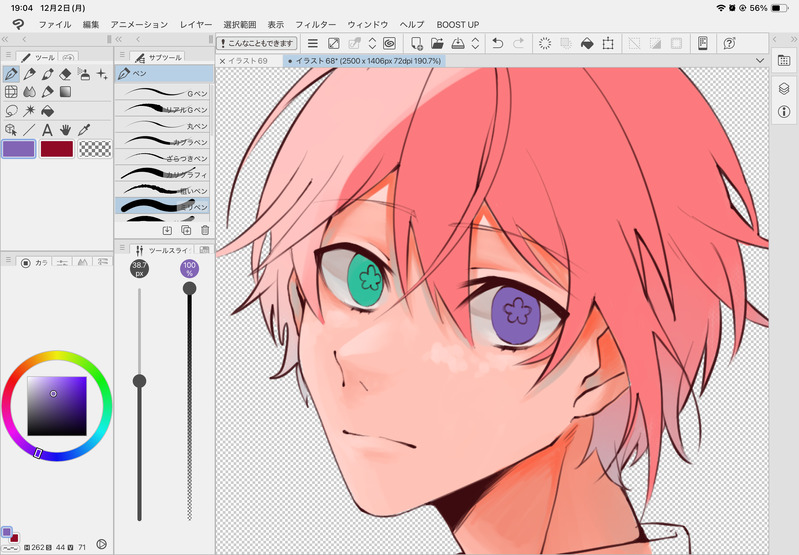Viewport: 799px width, 555px height.
Task: Open the Sub Tool palette hamburger menu
Action: point(122,55)
